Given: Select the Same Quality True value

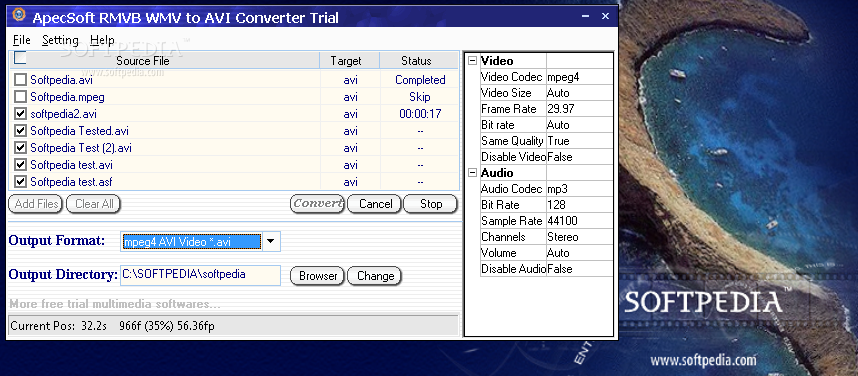Looking at the screenshot, I should coord(579,141).
